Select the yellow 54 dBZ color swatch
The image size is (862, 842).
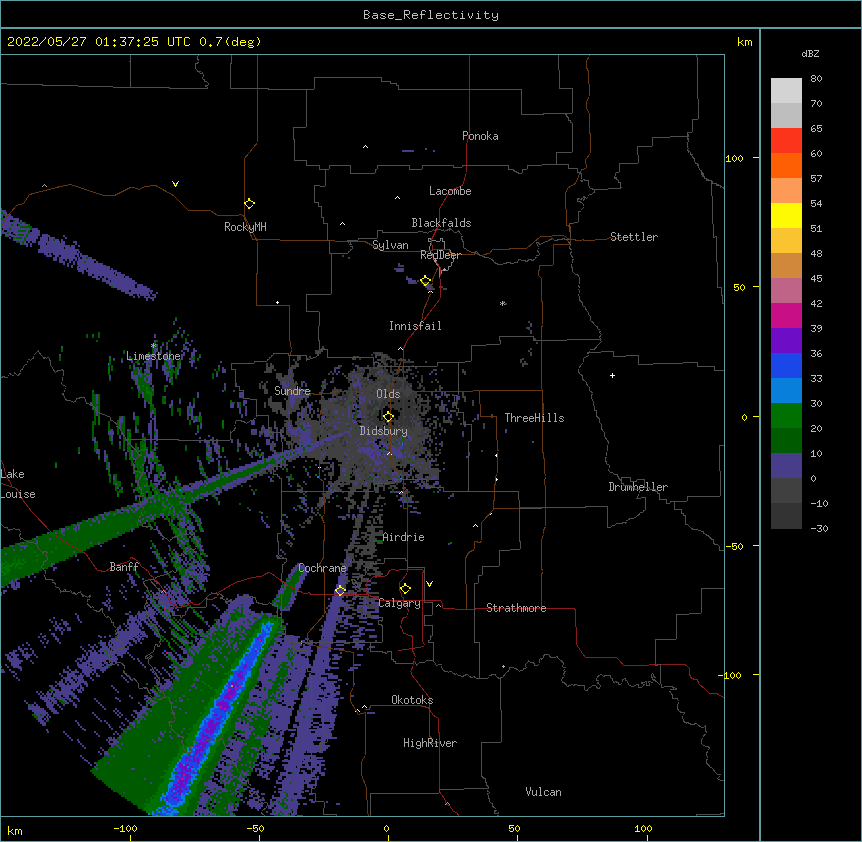click(x=786, y=215)
